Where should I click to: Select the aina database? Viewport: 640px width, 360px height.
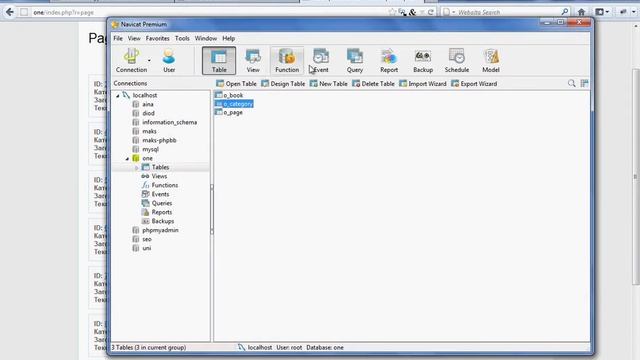point(148,104)
